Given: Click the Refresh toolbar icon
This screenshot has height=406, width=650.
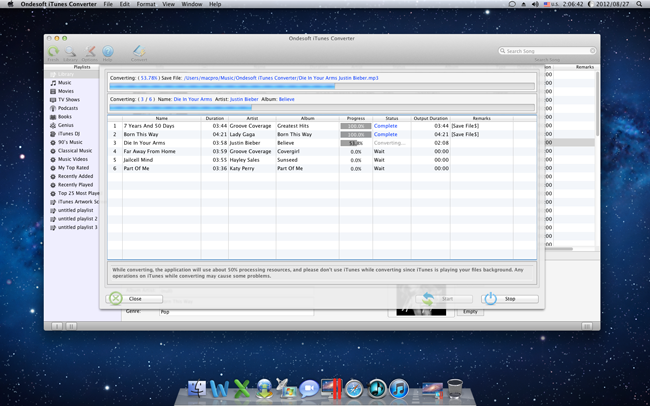Looking at the screenshot, I should [x=53, y=51].
